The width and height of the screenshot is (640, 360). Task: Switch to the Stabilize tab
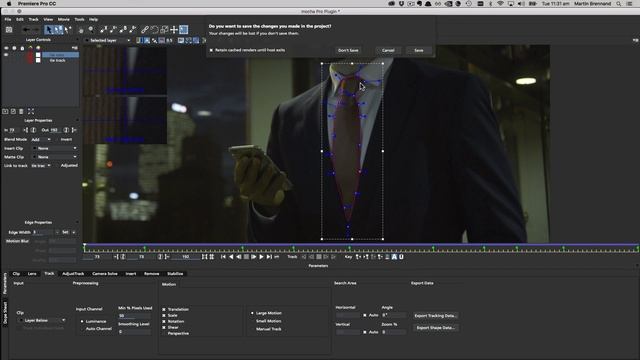click(x=175, y=273)
